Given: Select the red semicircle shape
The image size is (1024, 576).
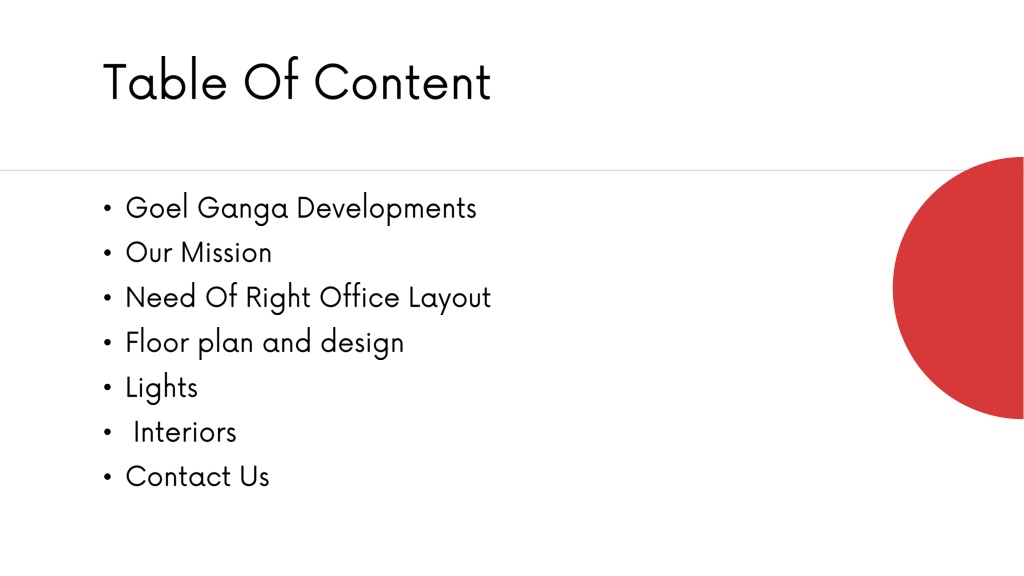Looking at the screenshot, I should (x=958, y=288).
